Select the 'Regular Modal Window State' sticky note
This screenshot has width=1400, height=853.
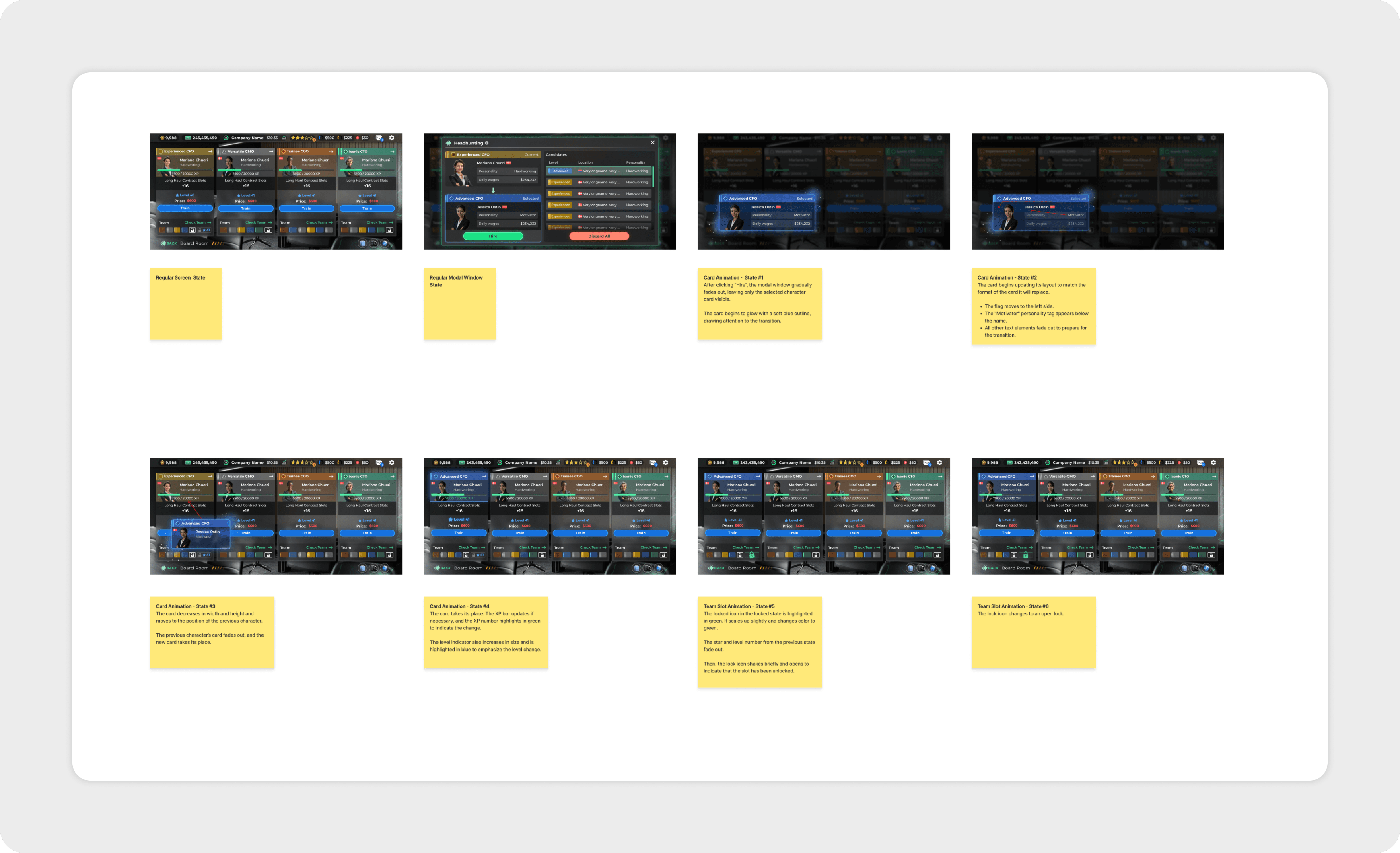459,304
